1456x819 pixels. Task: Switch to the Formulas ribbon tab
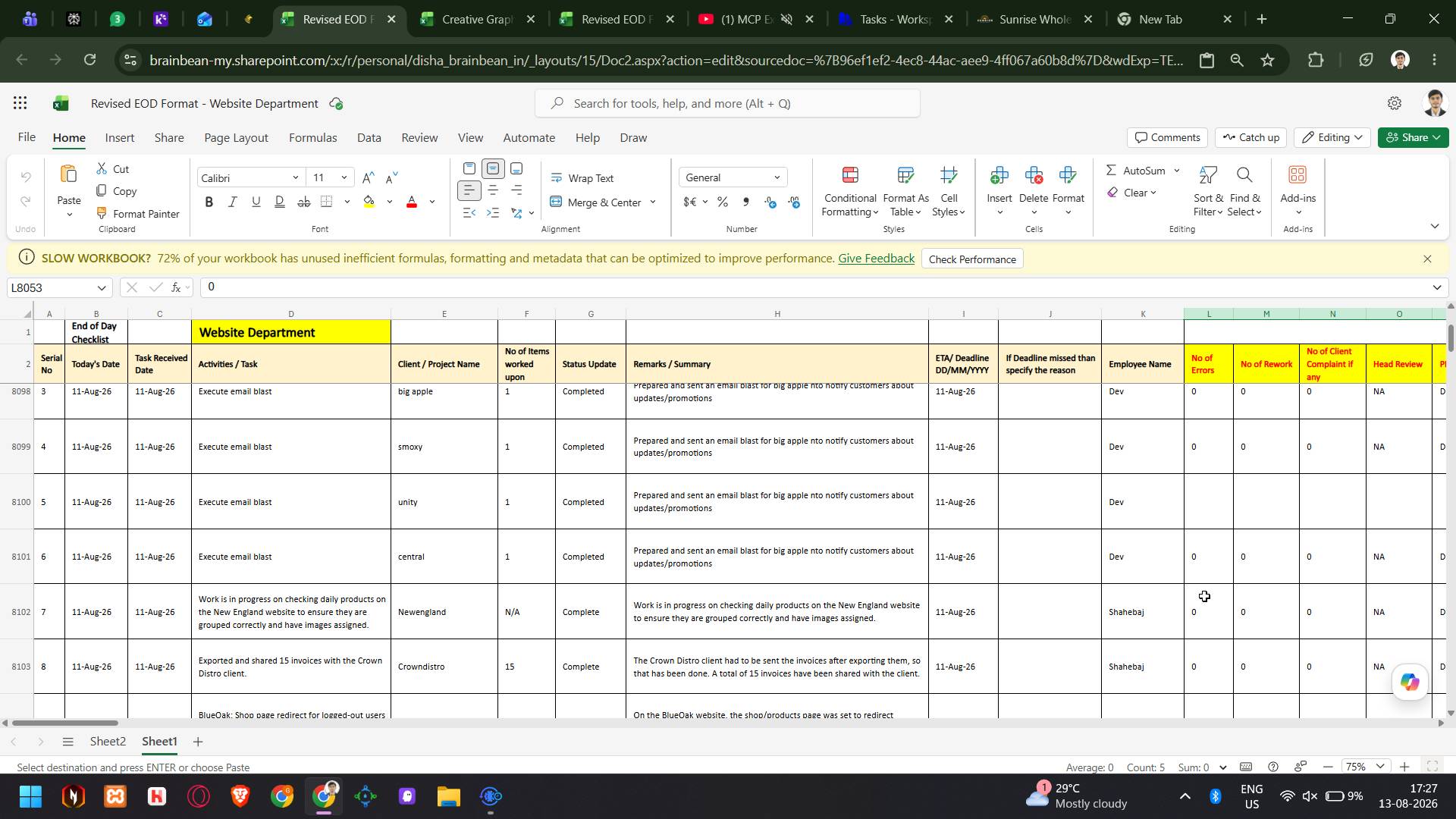point(312,138)
